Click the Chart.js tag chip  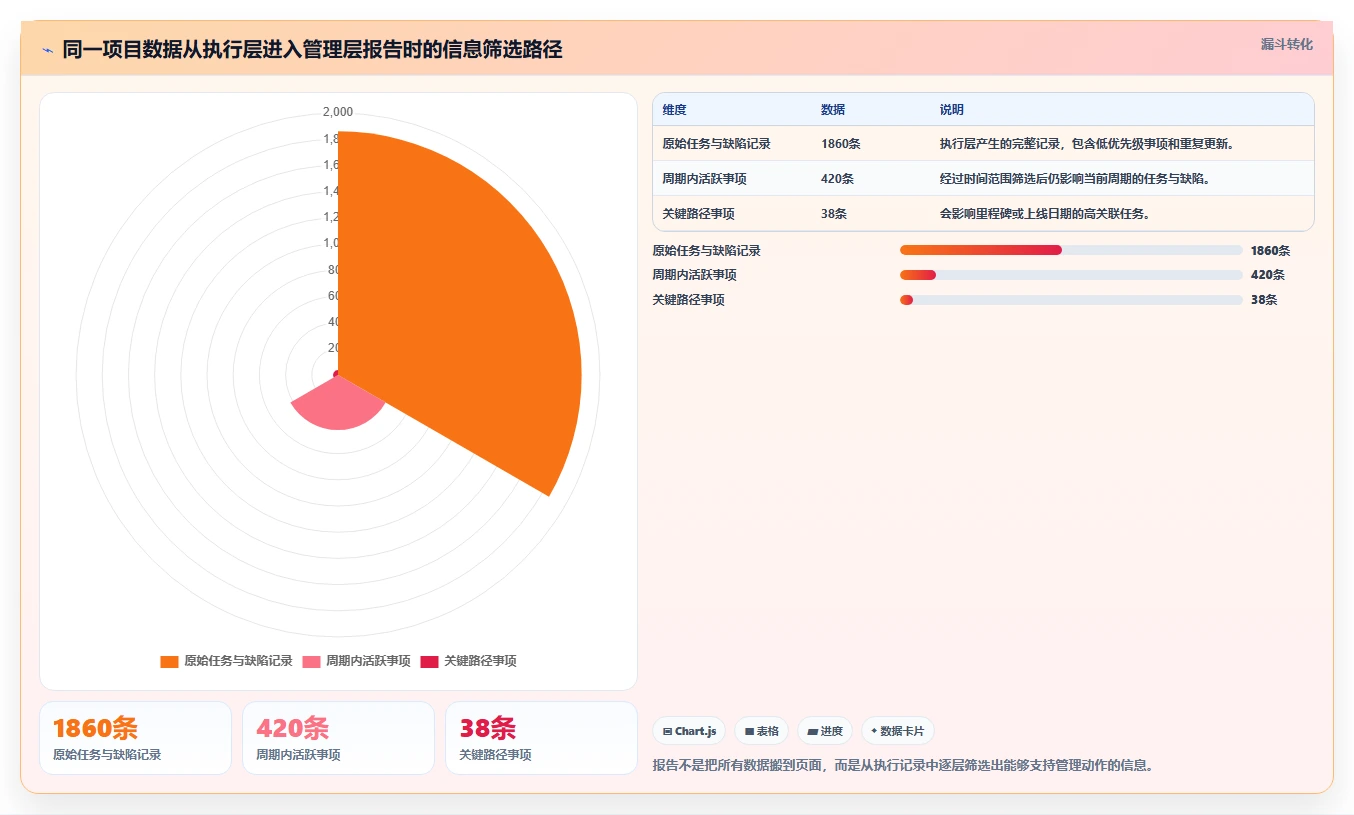click(x=689, y=731)
